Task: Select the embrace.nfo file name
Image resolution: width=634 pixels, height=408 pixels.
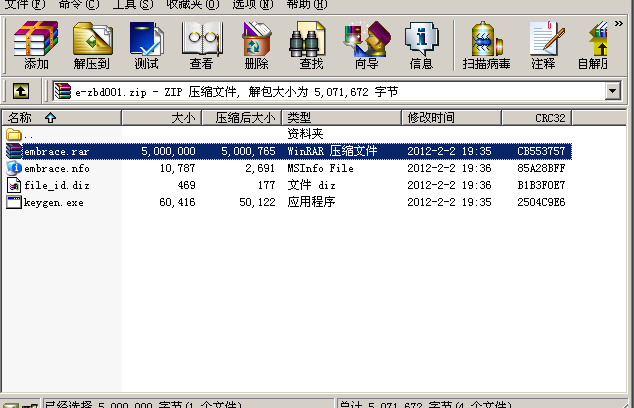Action: point(57,169)
